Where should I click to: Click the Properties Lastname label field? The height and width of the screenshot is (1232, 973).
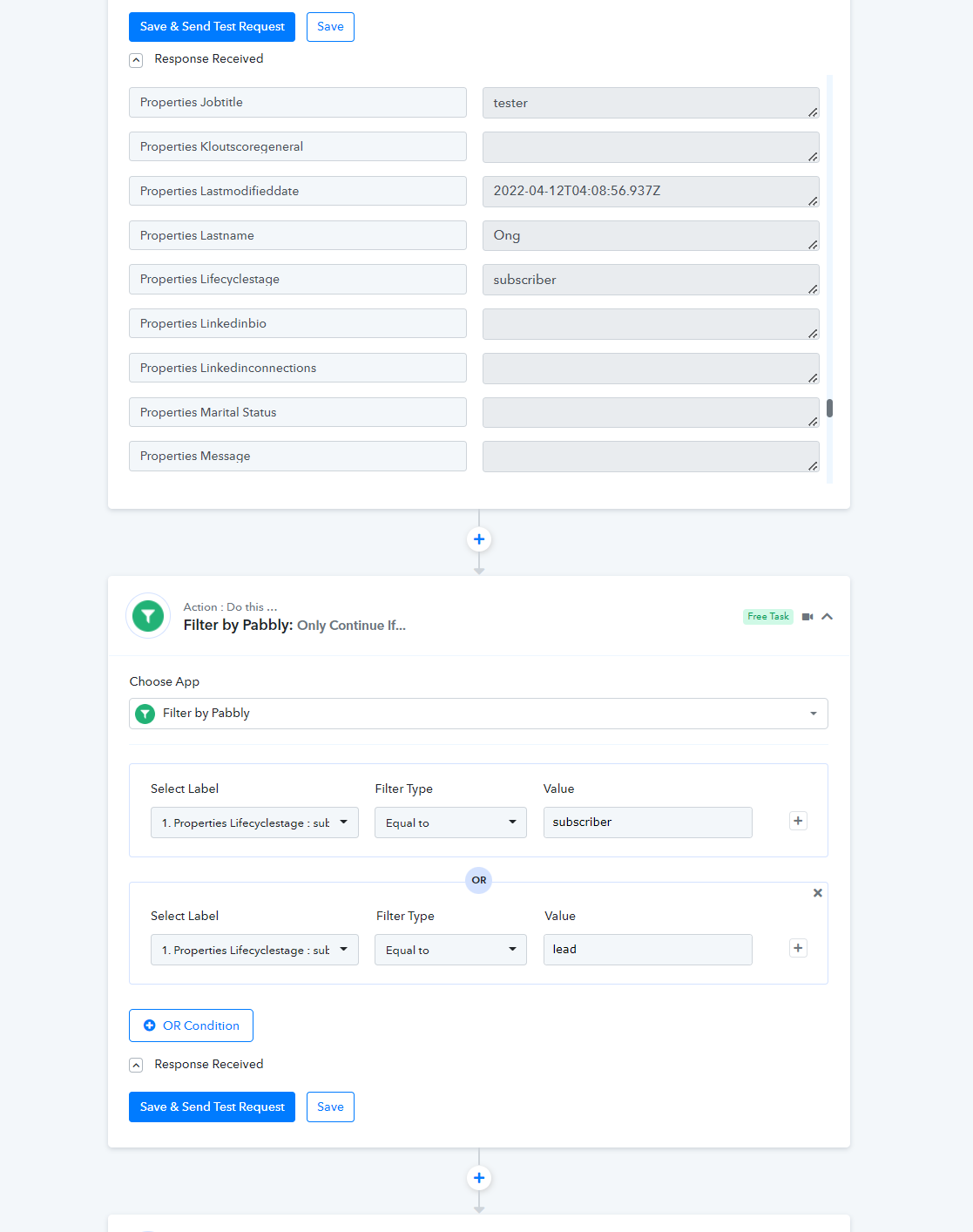coord(298,235)
